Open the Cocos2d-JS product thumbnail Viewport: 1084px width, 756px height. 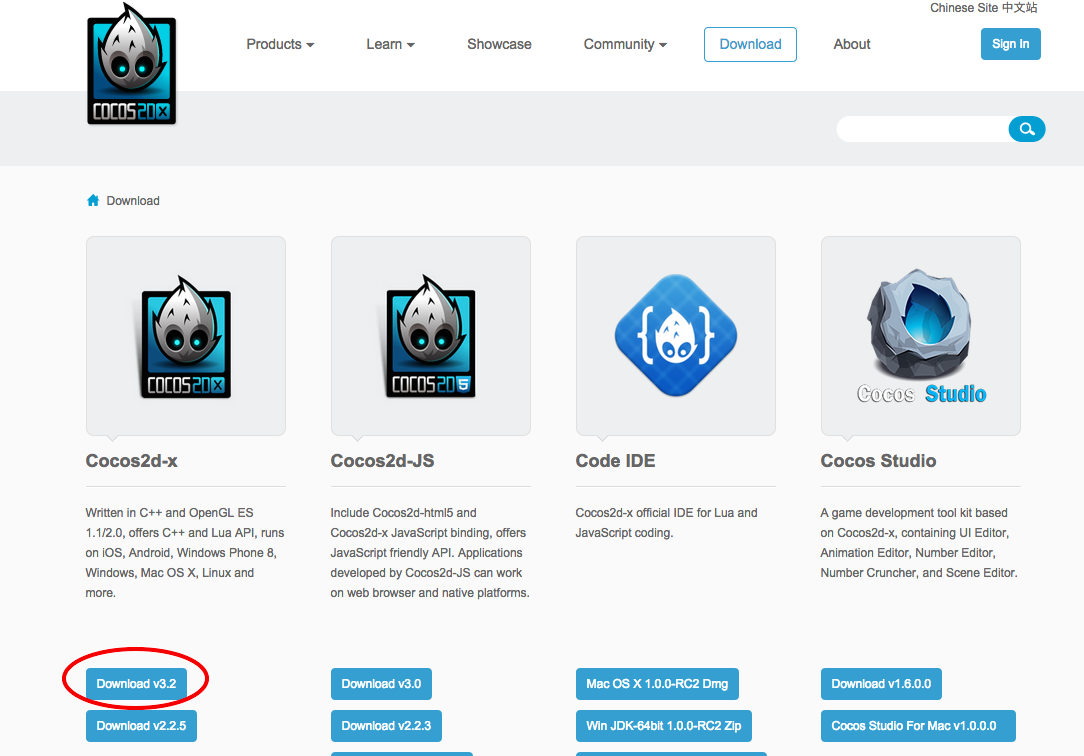[x=431, y=336]
